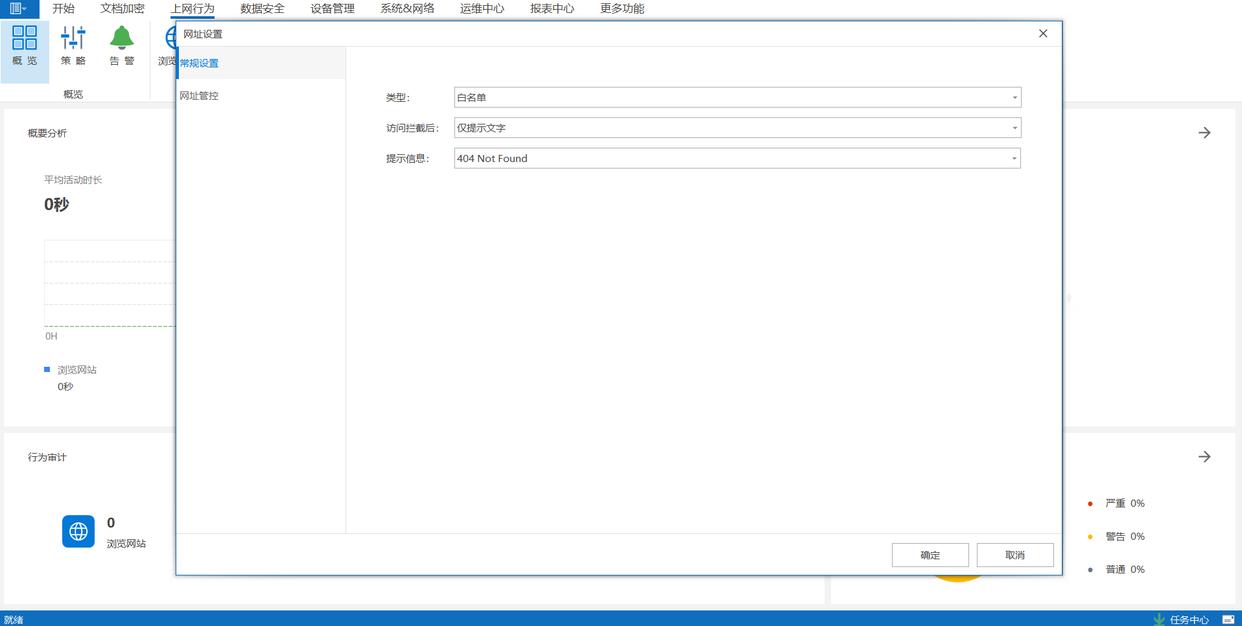
Task: Click the 浏览网站 globe icon in 行为审计
Action: [x=78, y=531]
